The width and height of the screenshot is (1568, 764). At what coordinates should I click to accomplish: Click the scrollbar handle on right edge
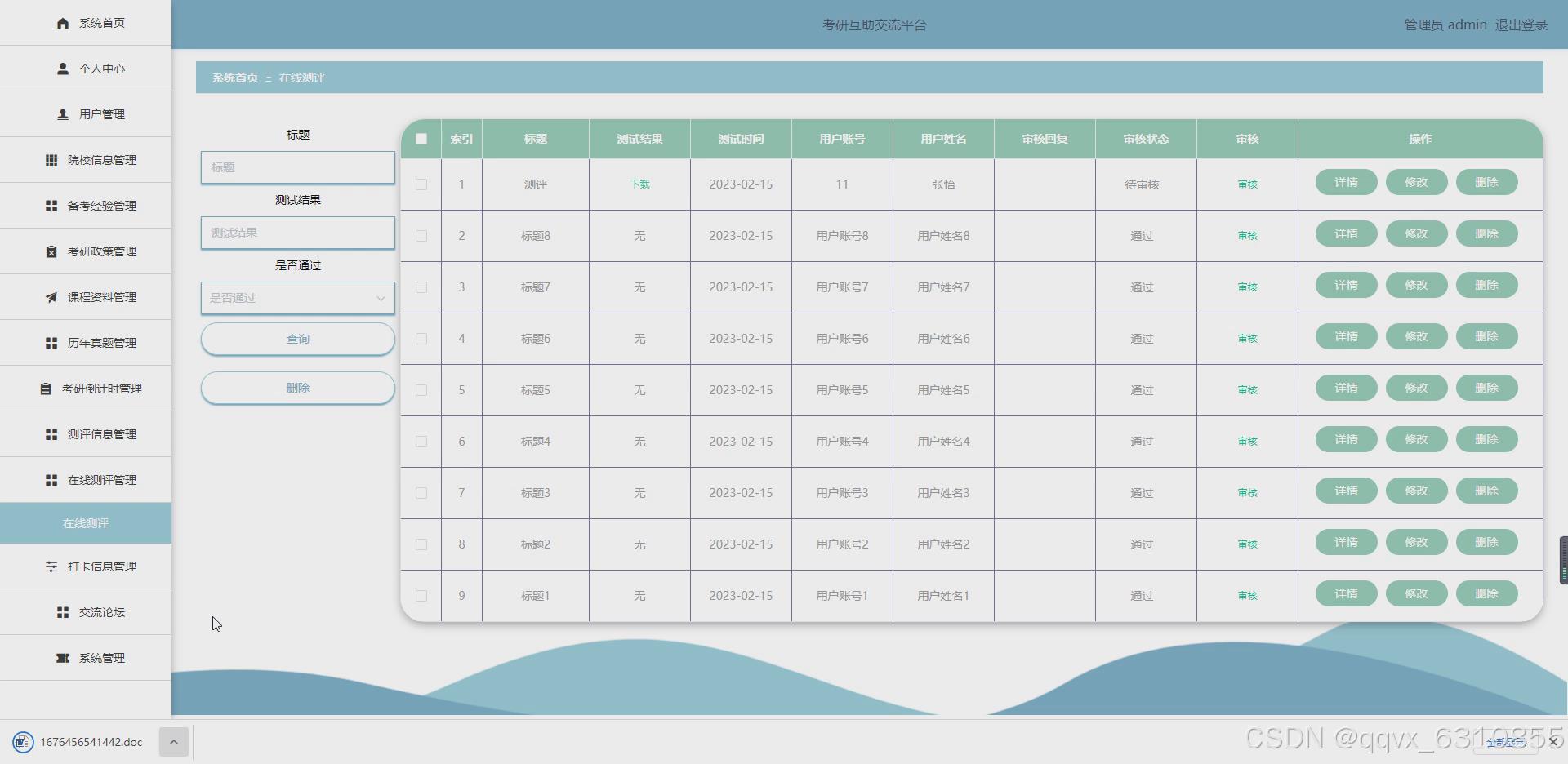tap(1563, 560)
